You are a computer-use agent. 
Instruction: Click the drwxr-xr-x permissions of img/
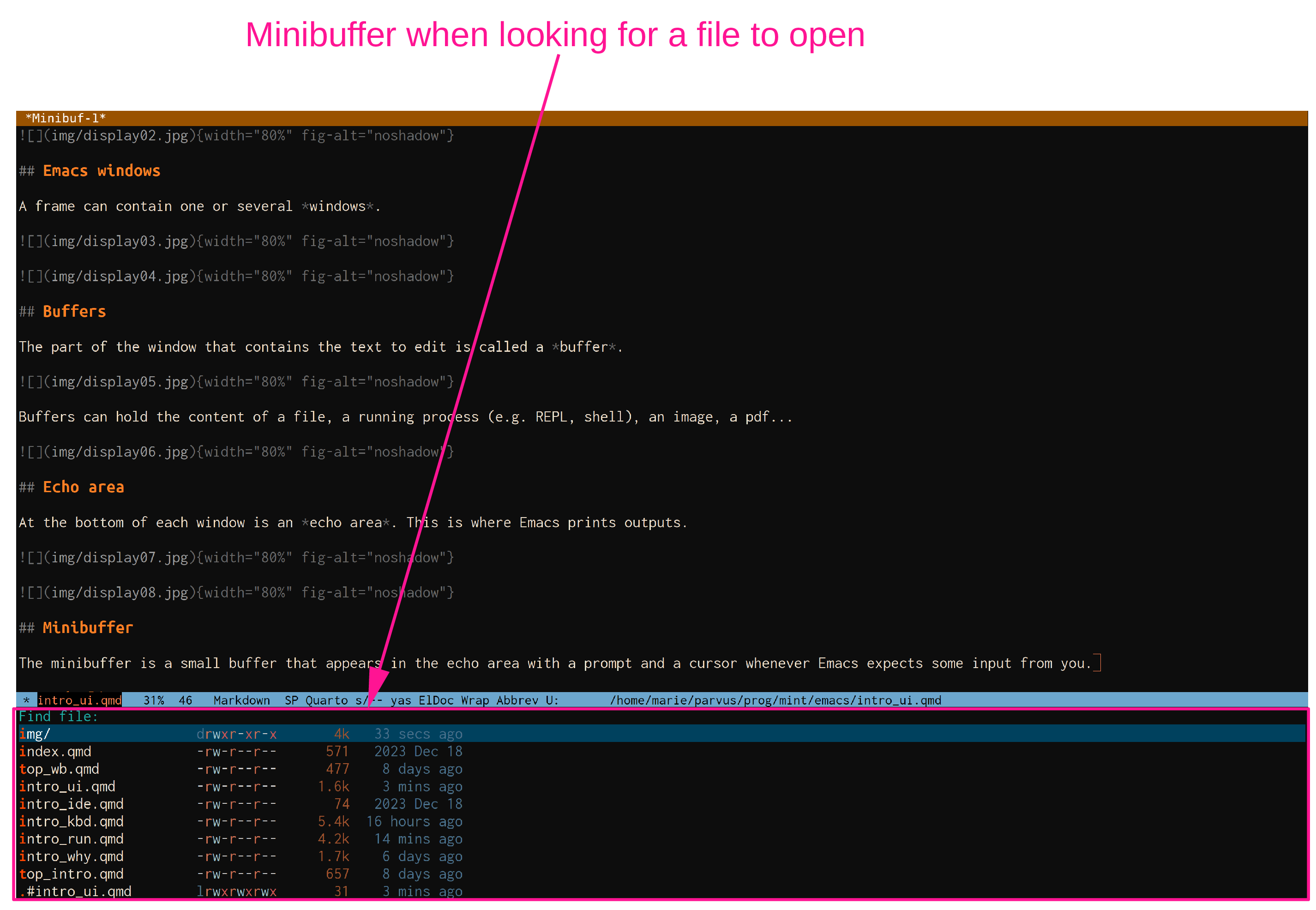pos(236,734)
